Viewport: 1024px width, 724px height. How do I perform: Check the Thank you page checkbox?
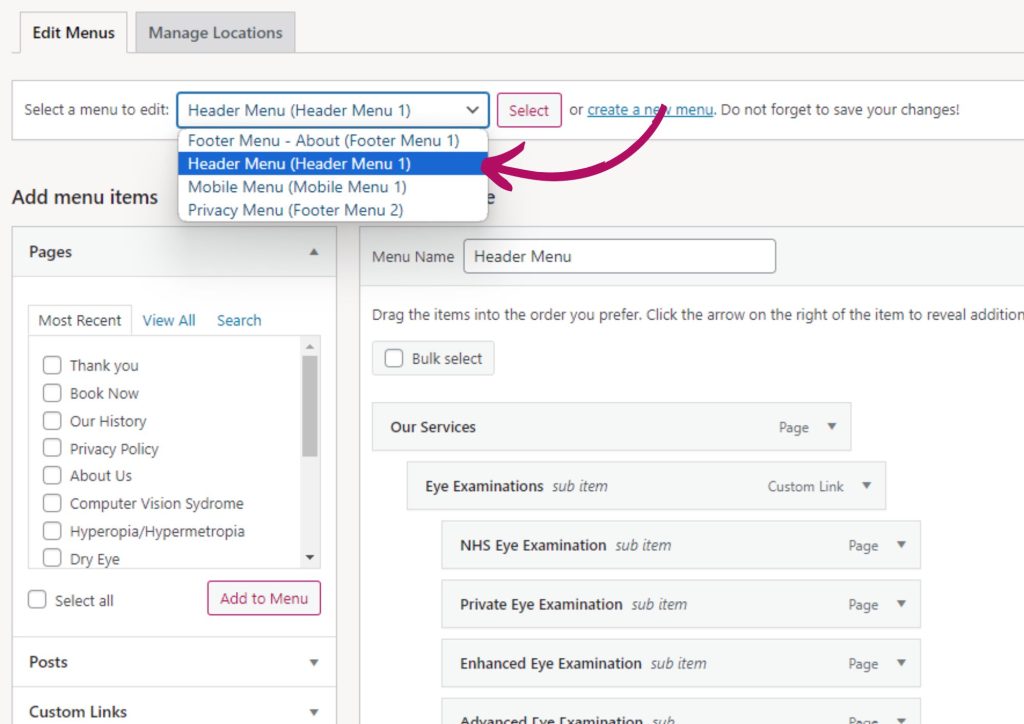point(52,365)
